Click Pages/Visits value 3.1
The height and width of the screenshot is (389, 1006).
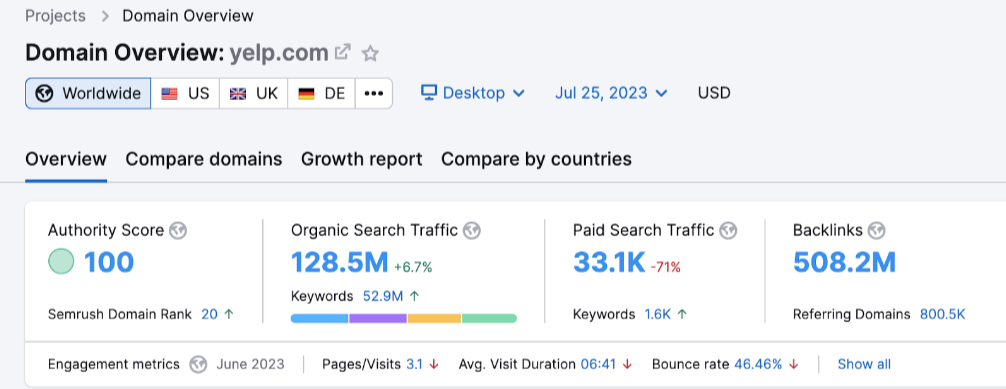[414, 365]
